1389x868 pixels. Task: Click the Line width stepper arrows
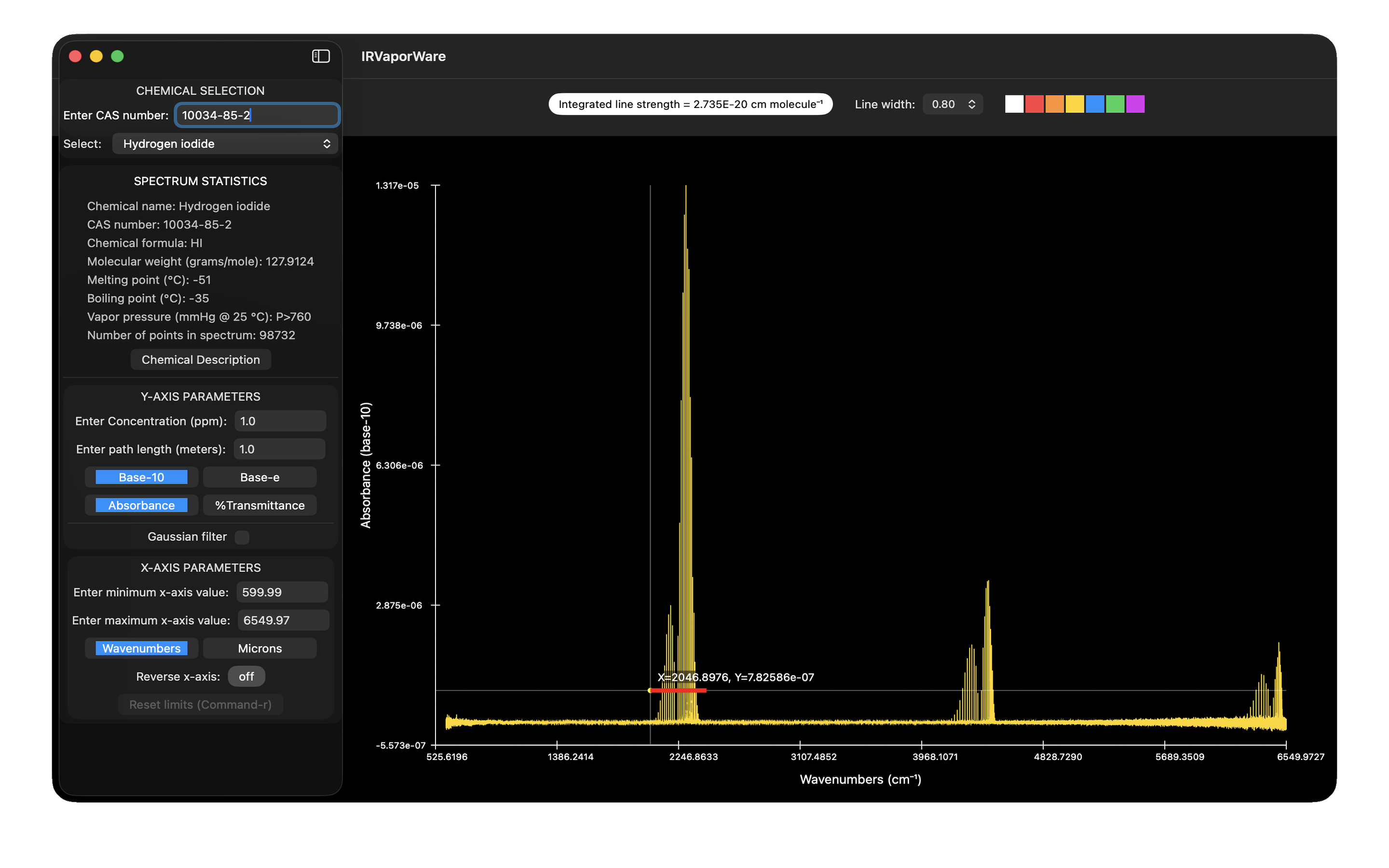[971, 105]
